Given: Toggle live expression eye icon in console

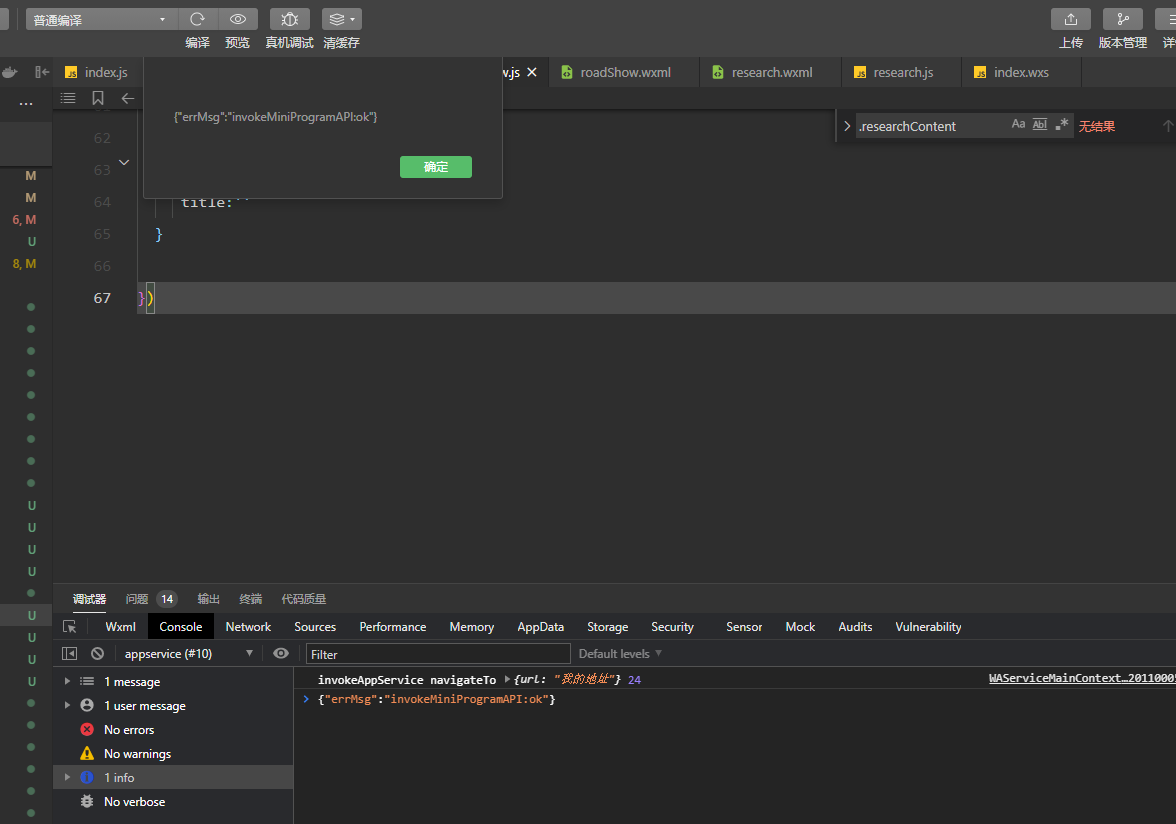Looking at the screenshot, I should (281, 654).
